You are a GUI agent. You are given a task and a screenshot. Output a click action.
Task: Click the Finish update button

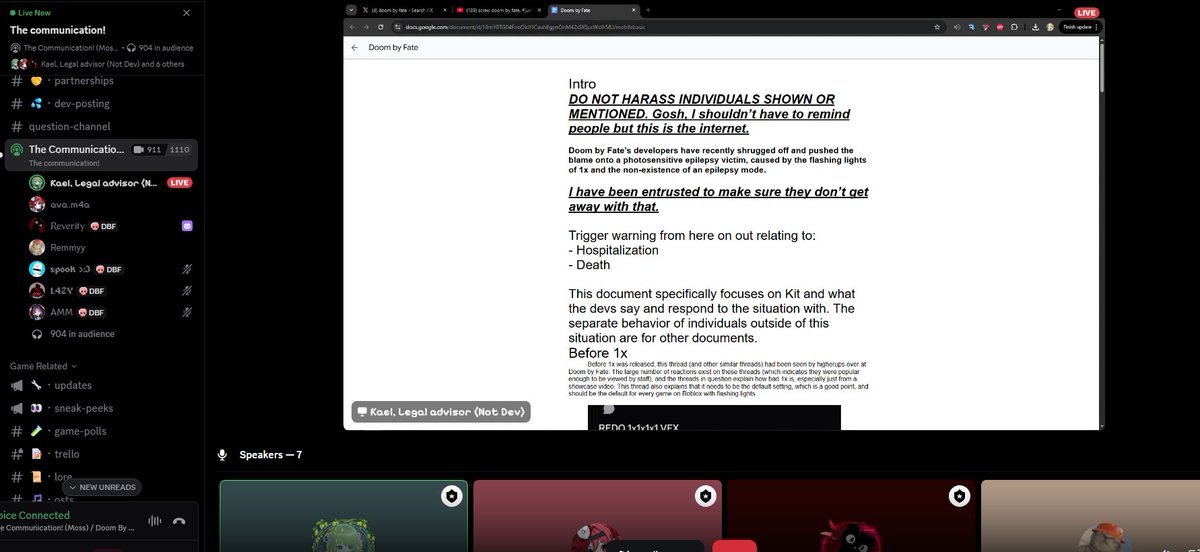pos(1078,27)
